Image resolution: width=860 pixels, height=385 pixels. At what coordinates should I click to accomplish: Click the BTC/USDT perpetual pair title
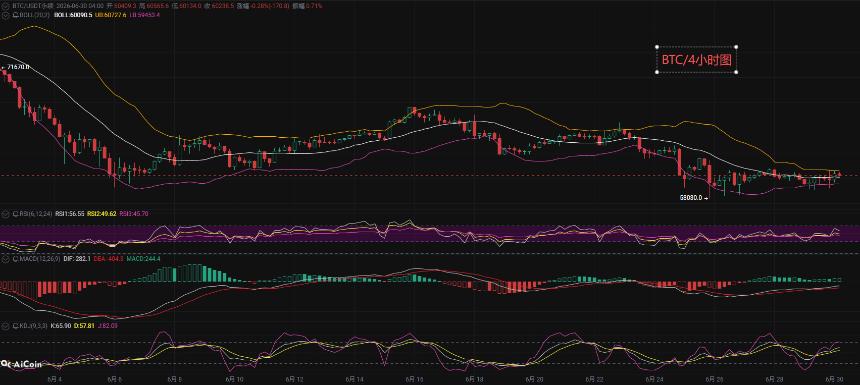coord(32,5)
